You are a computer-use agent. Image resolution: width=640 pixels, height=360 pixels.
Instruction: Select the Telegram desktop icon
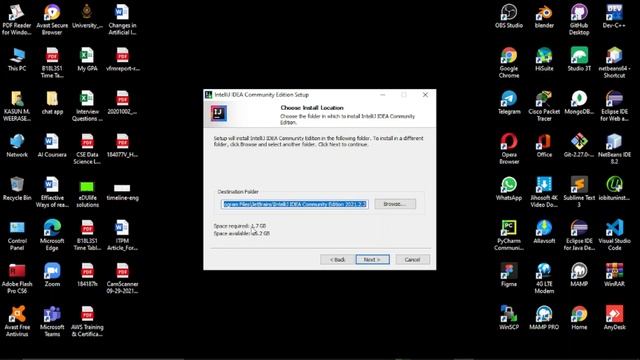509,102
